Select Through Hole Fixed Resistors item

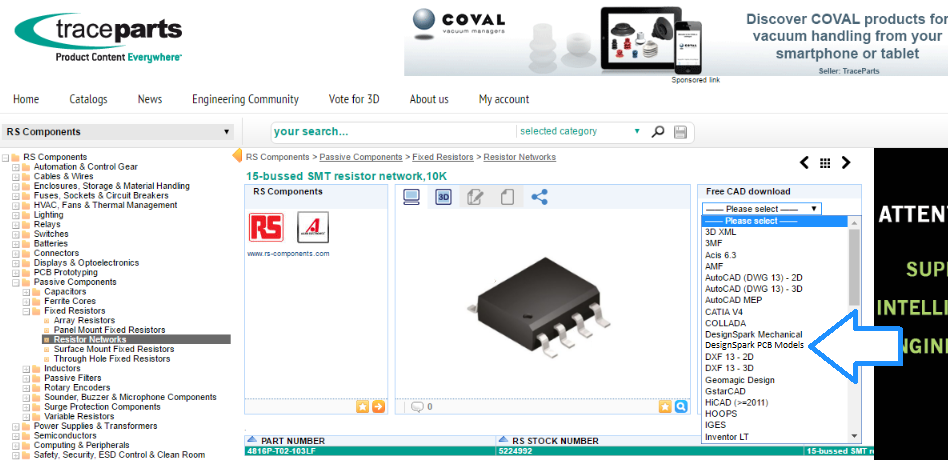point(112,359)
